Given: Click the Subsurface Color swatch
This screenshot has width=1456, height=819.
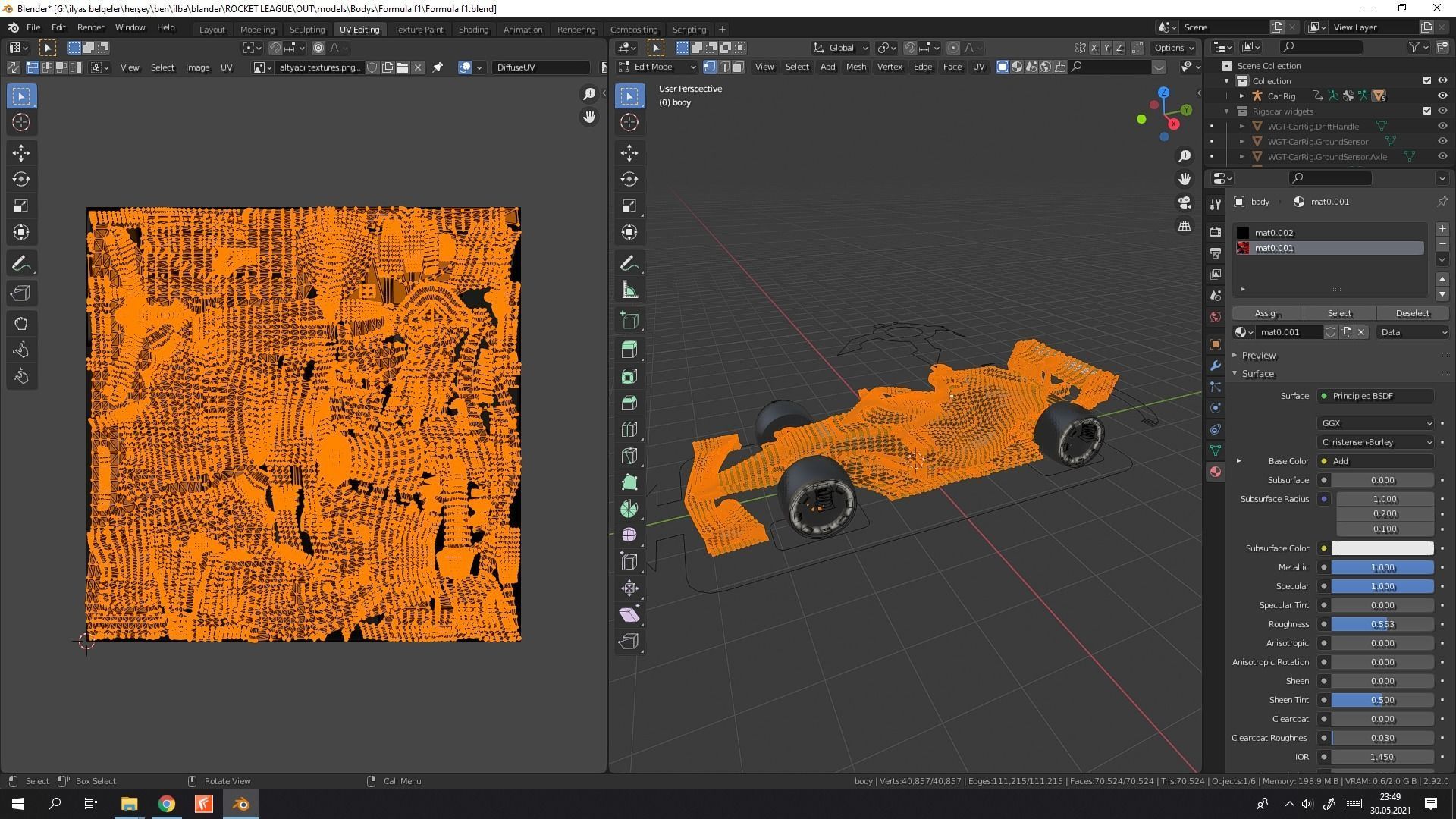Looking at the screenshot, I should [x=1382, y=548].
